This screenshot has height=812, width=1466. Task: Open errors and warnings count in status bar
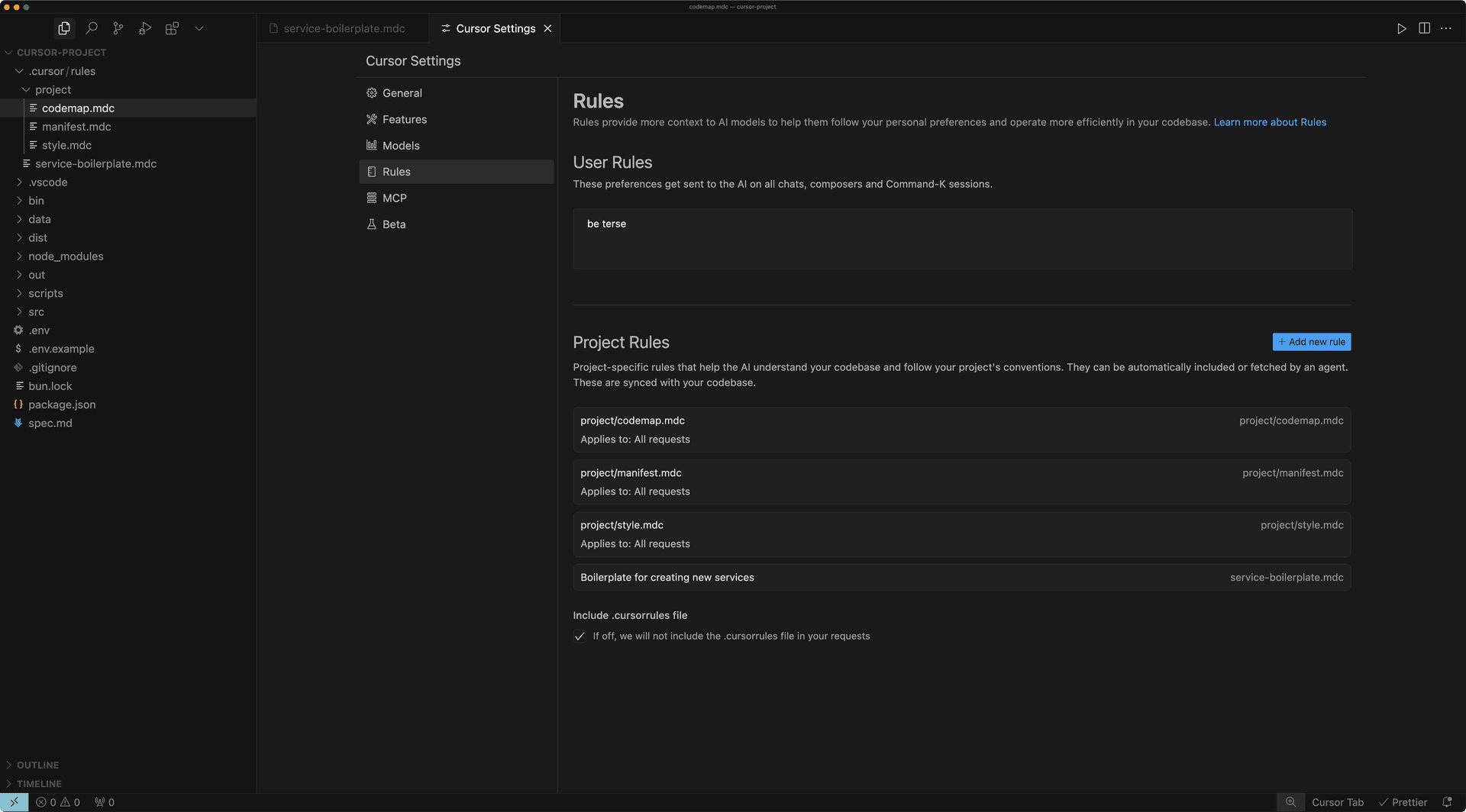tap(58, 802)
